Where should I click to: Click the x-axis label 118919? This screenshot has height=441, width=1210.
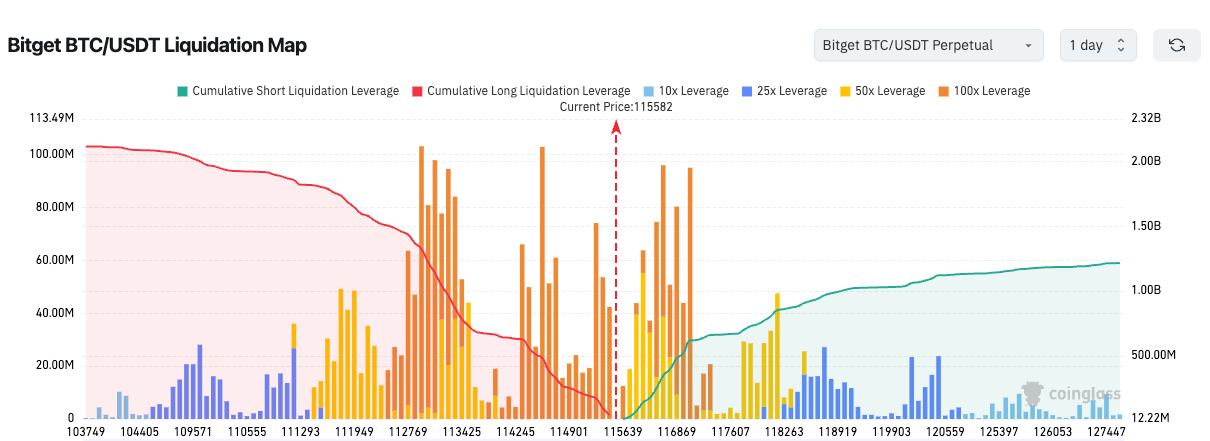coord(837,431)
